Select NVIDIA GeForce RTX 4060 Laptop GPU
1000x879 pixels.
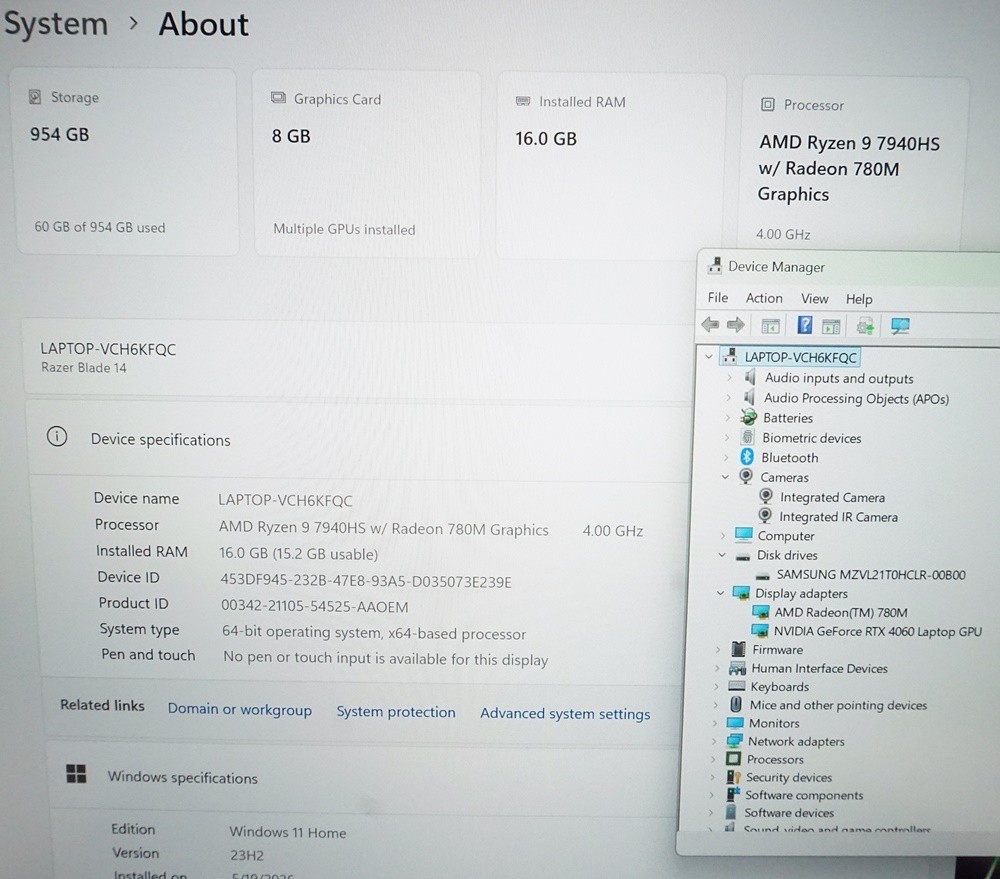878,632
